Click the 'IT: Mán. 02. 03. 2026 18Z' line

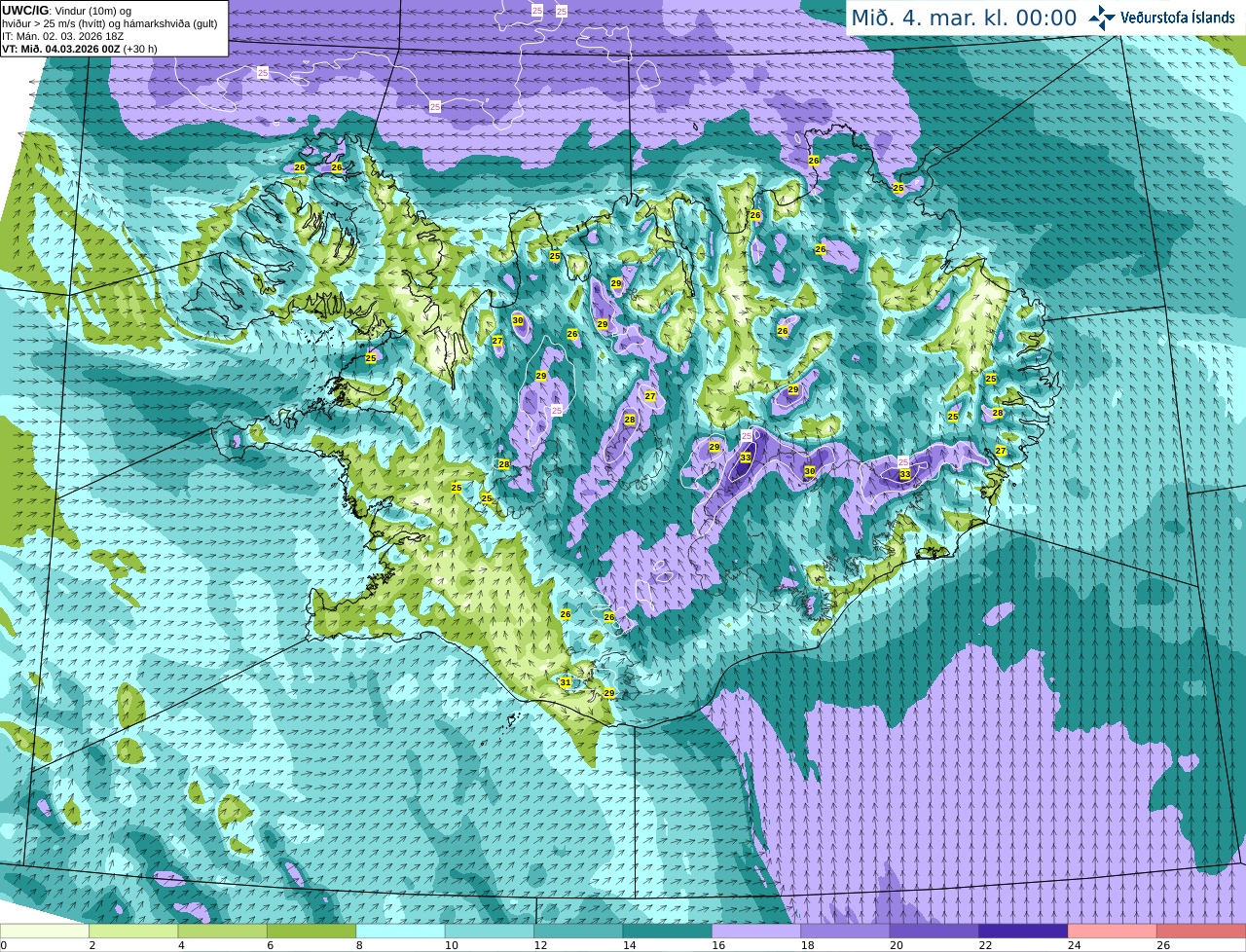[63, 36]
